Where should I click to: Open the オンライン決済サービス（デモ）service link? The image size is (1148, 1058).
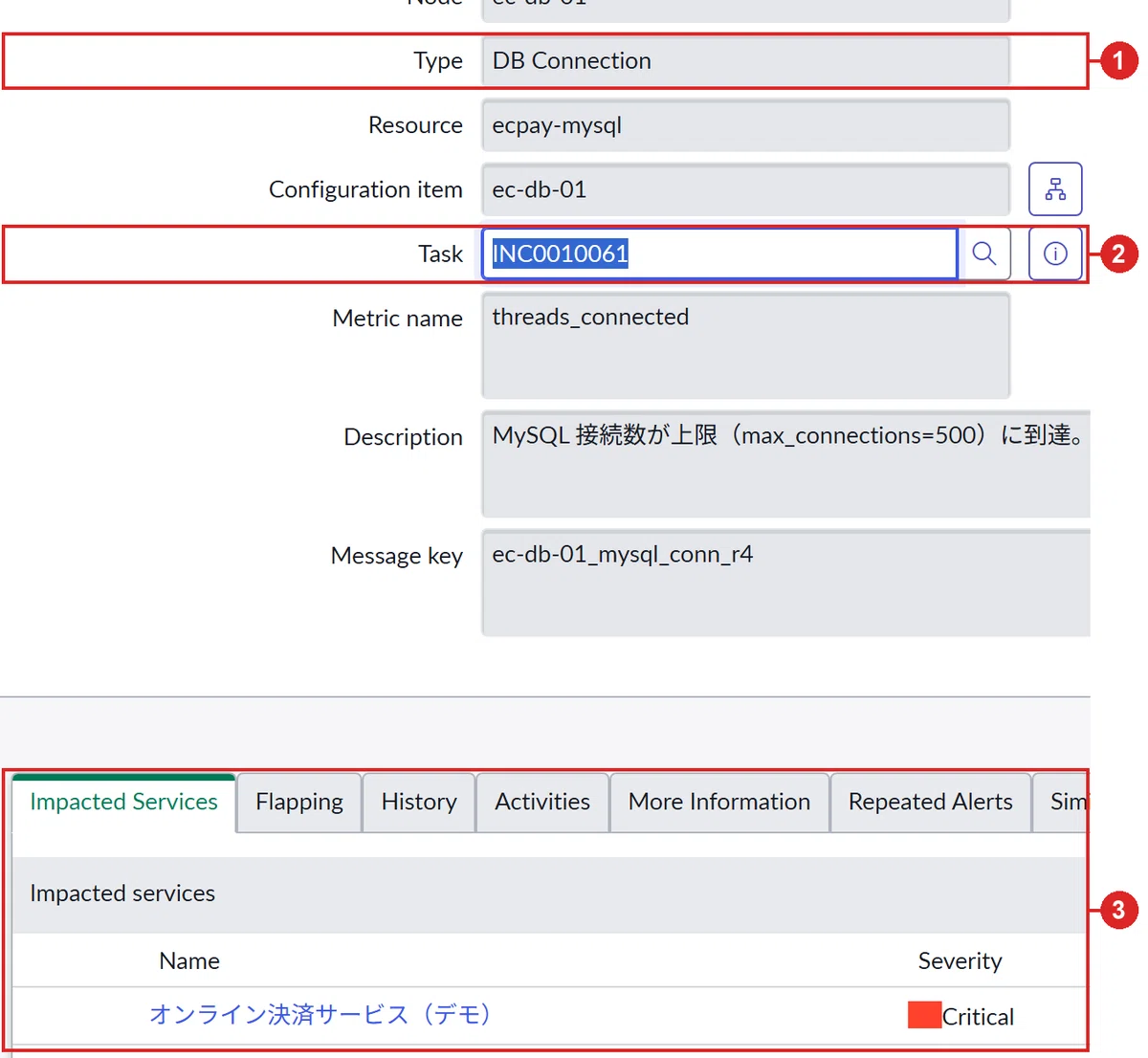point(320,1014)
